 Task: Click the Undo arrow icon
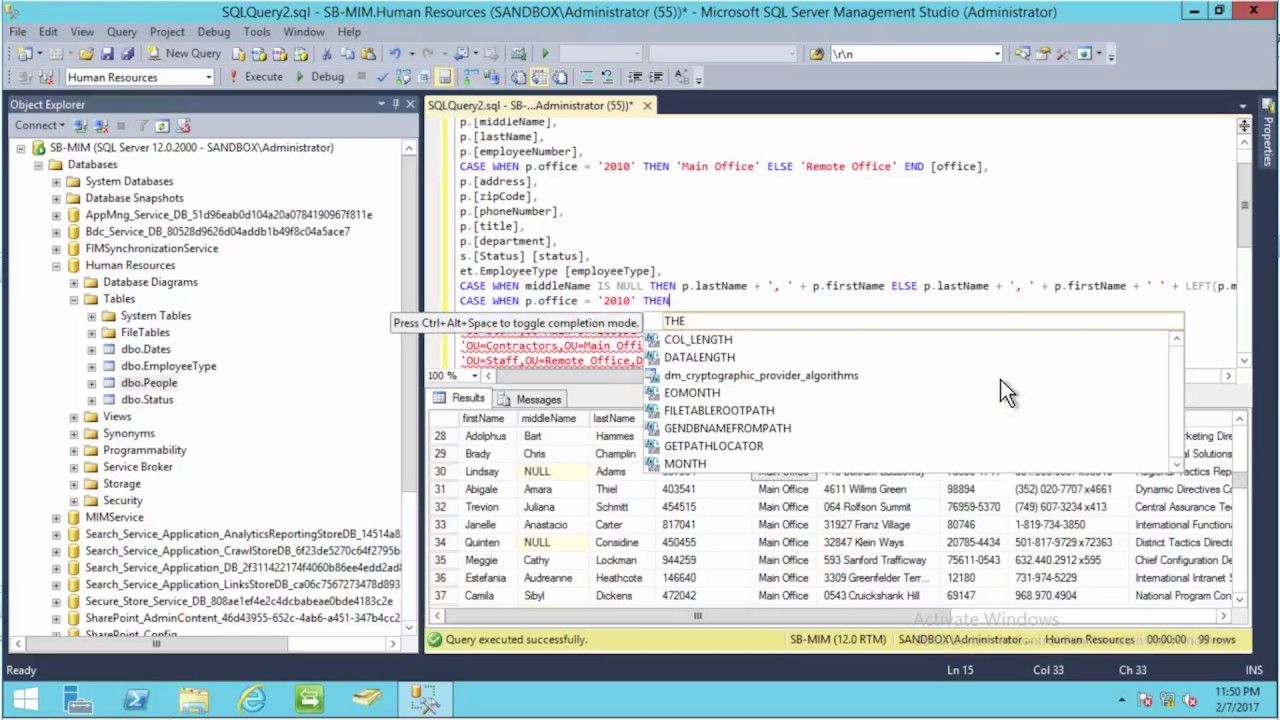[x=395, y=54]
